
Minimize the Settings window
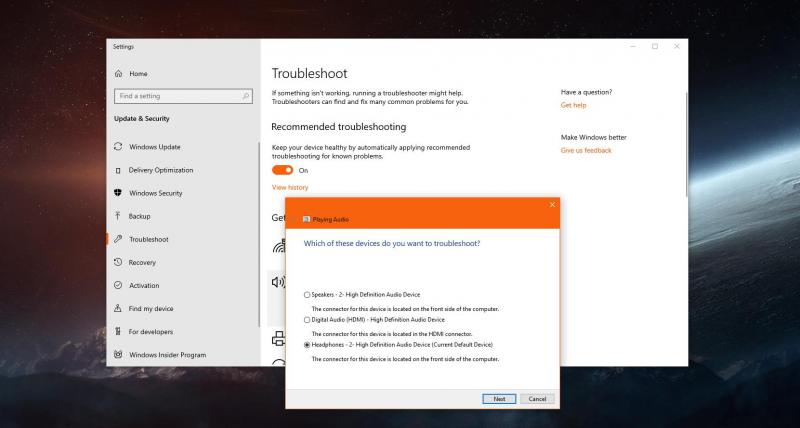[x=633, y=46]
